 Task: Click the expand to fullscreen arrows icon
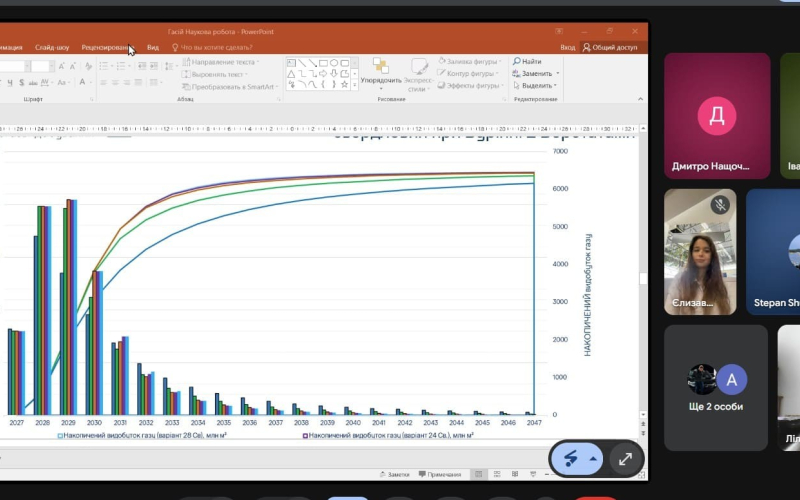pyautogui.click(x=625, y=459)
